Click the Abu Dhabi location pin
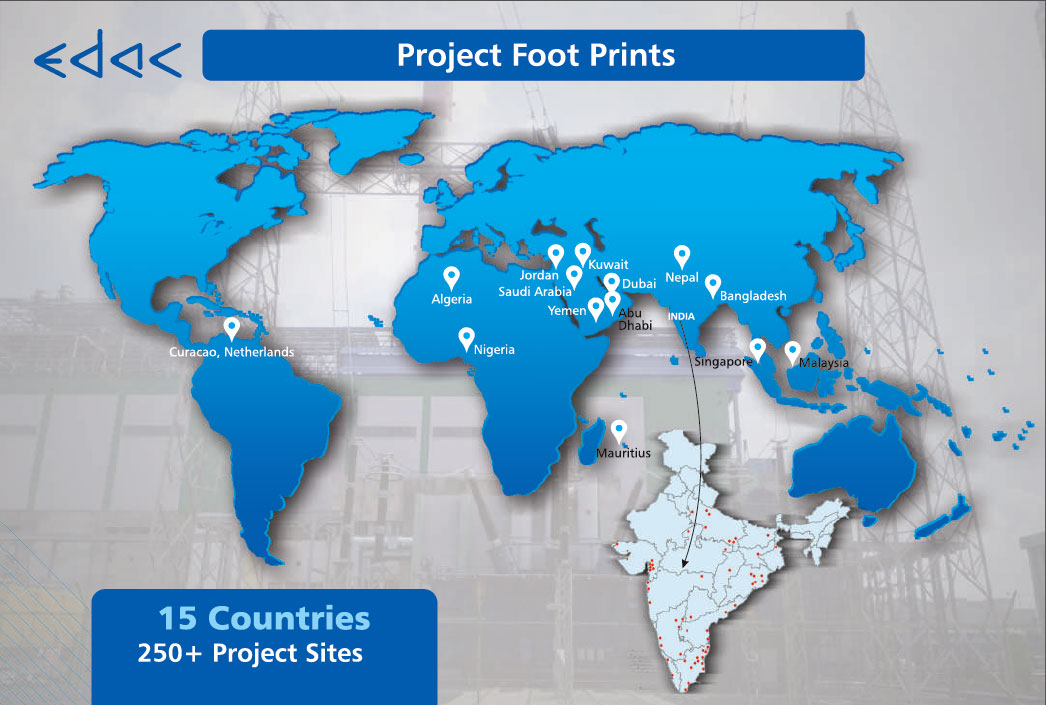The width and height of the screenshot is (1046, 705). (x=612, y=303)
